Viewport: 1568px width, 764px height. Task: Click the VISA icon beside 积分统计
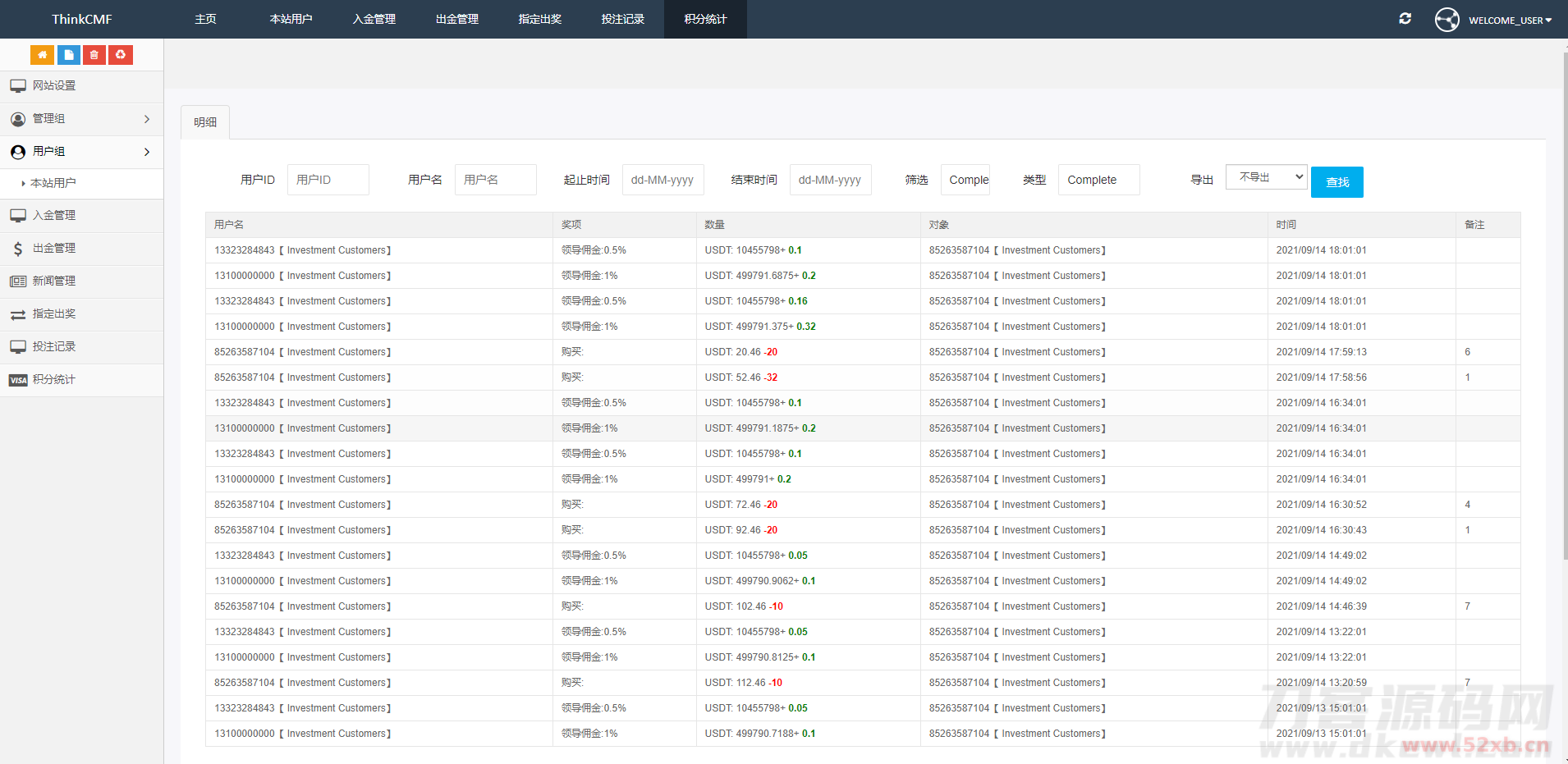click(17, 380)
